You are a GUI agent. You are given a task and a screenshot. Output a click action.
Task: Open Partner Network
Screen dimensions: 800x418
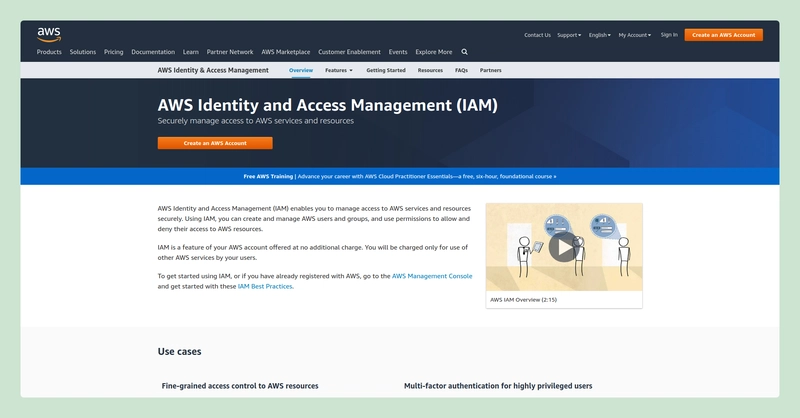pos(230,52)
